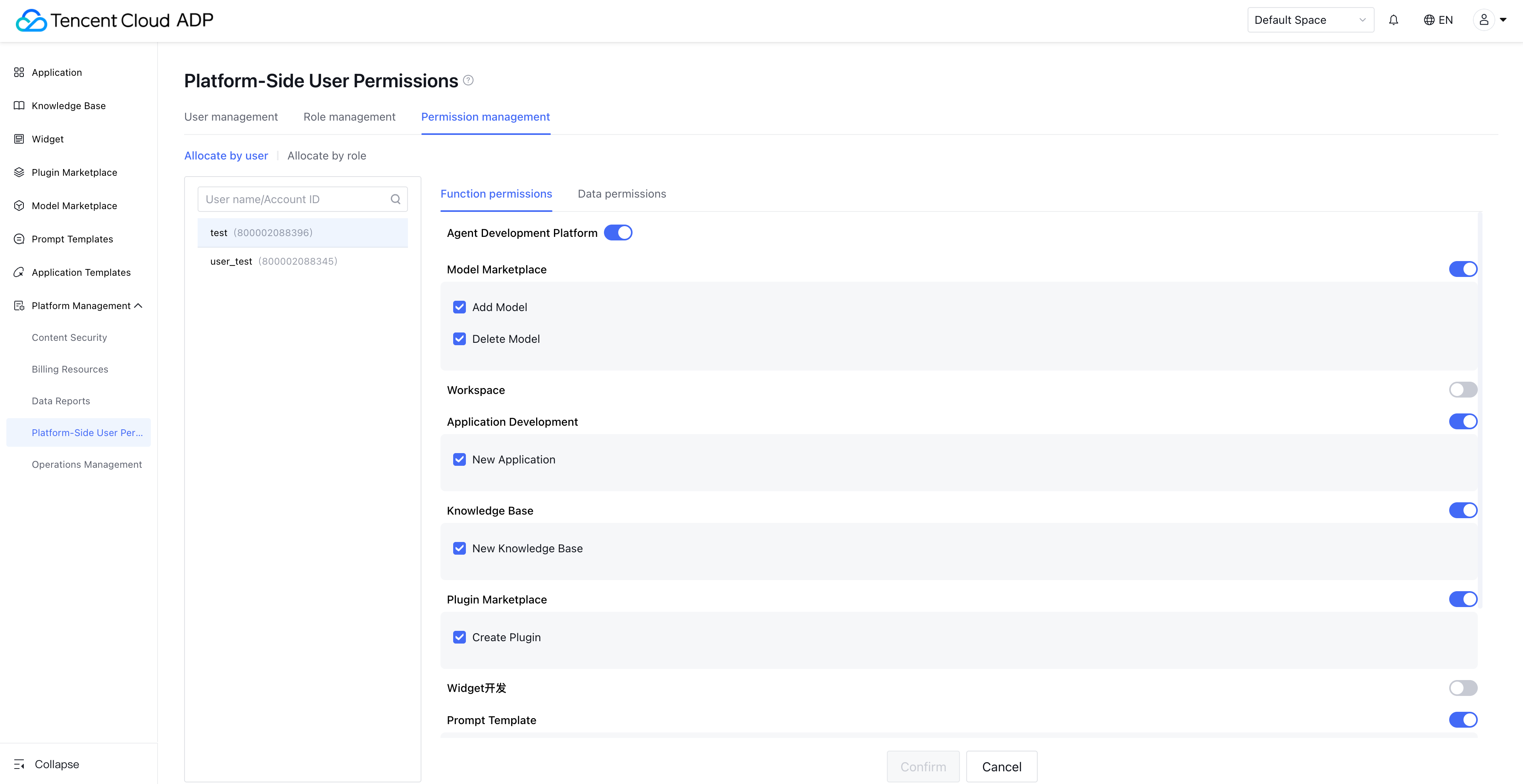The width and height of the screenshot is (1523, 784).
Task: Click the Cancel button
Action: (1002, 767)
